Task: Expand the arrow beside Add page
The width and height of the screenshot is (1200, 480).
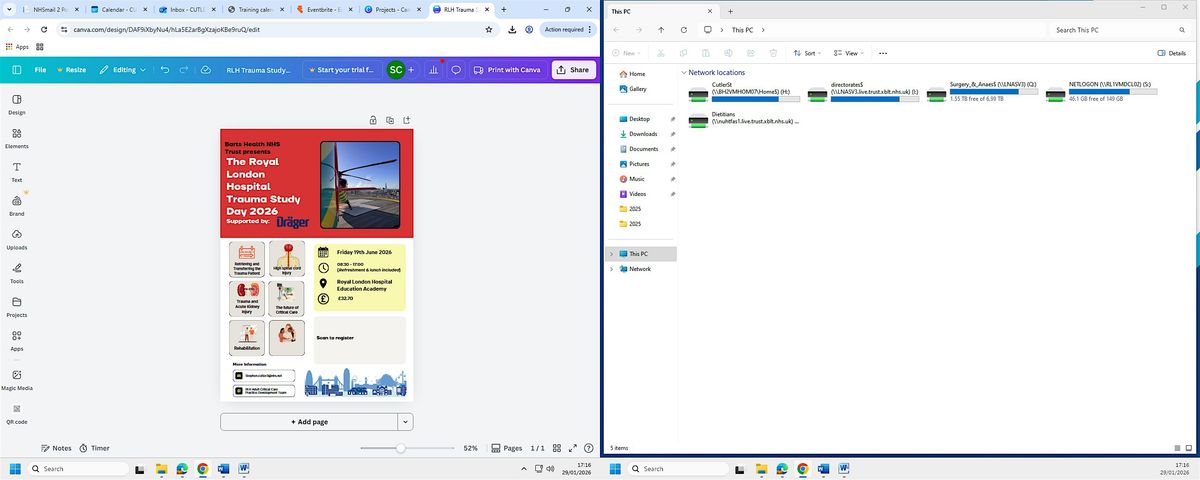Action: (405, 422)
